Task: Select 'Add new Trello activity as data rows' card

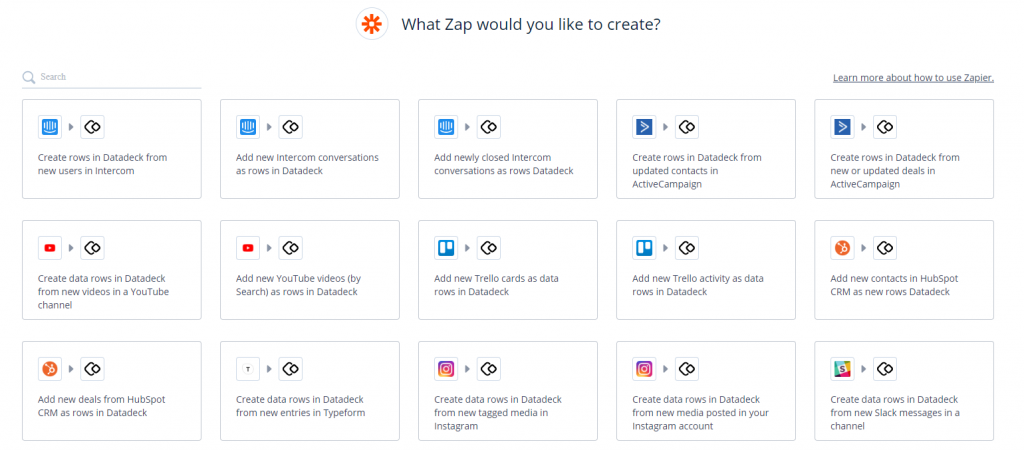Action: (706, 270)
